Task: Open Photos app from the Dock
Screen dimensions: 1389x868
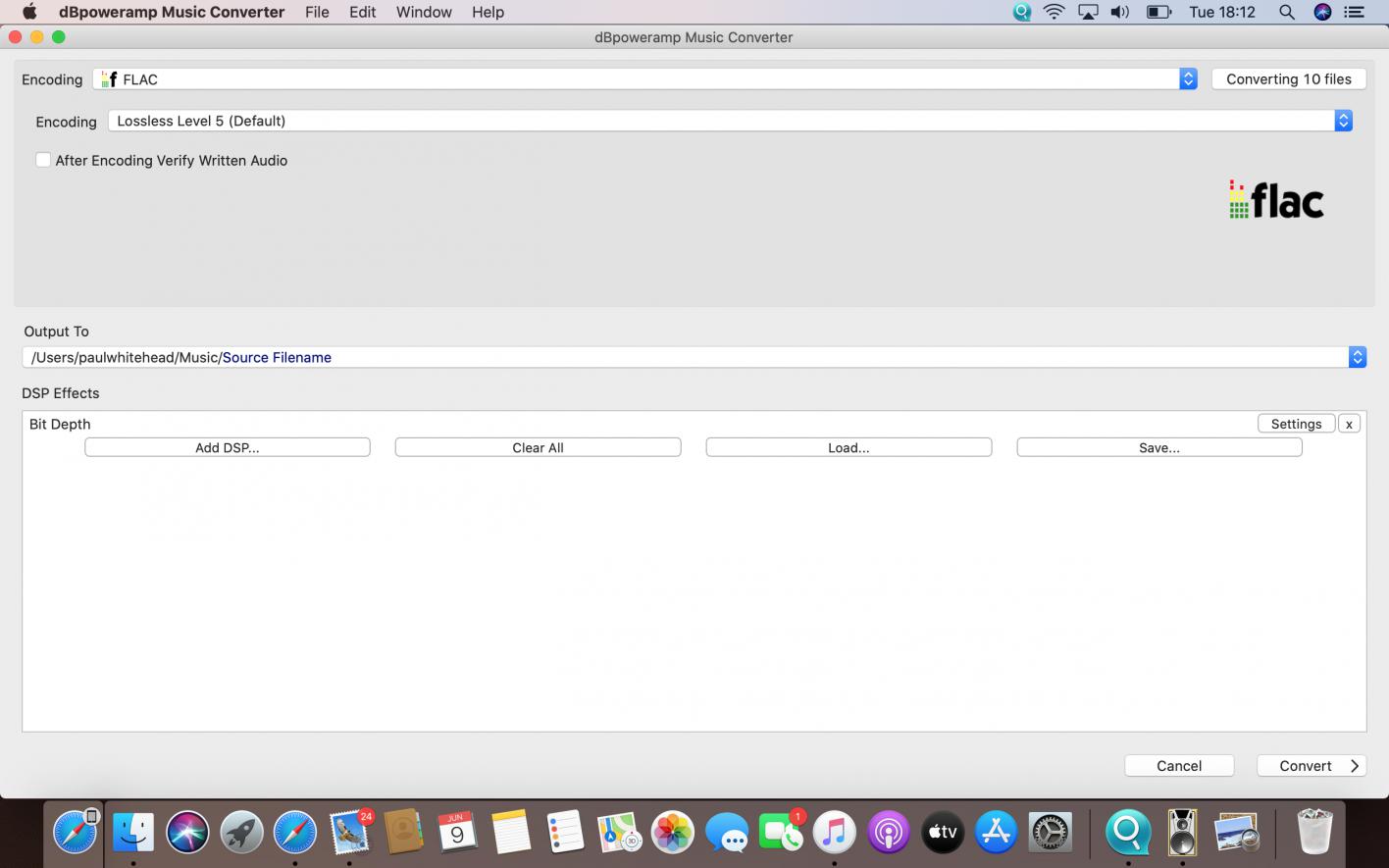Action: pos(673,833)
